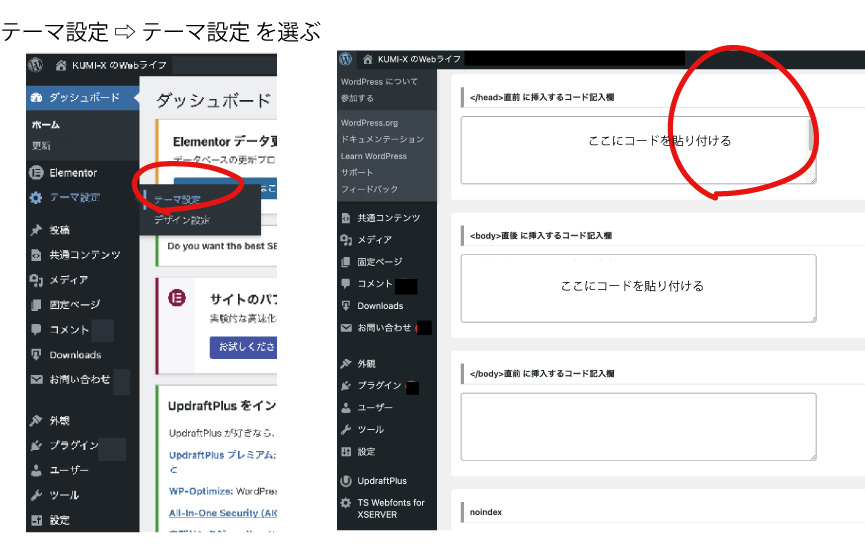Choose デザイン設定 in the flyout submenu

coord(182,220)
